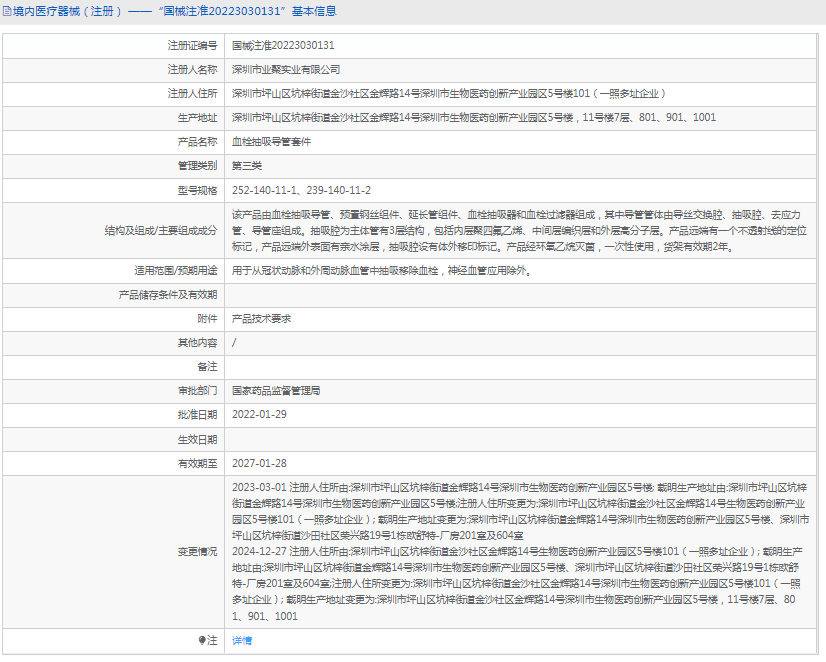Click the slash value in 其他内容 row

234,343
